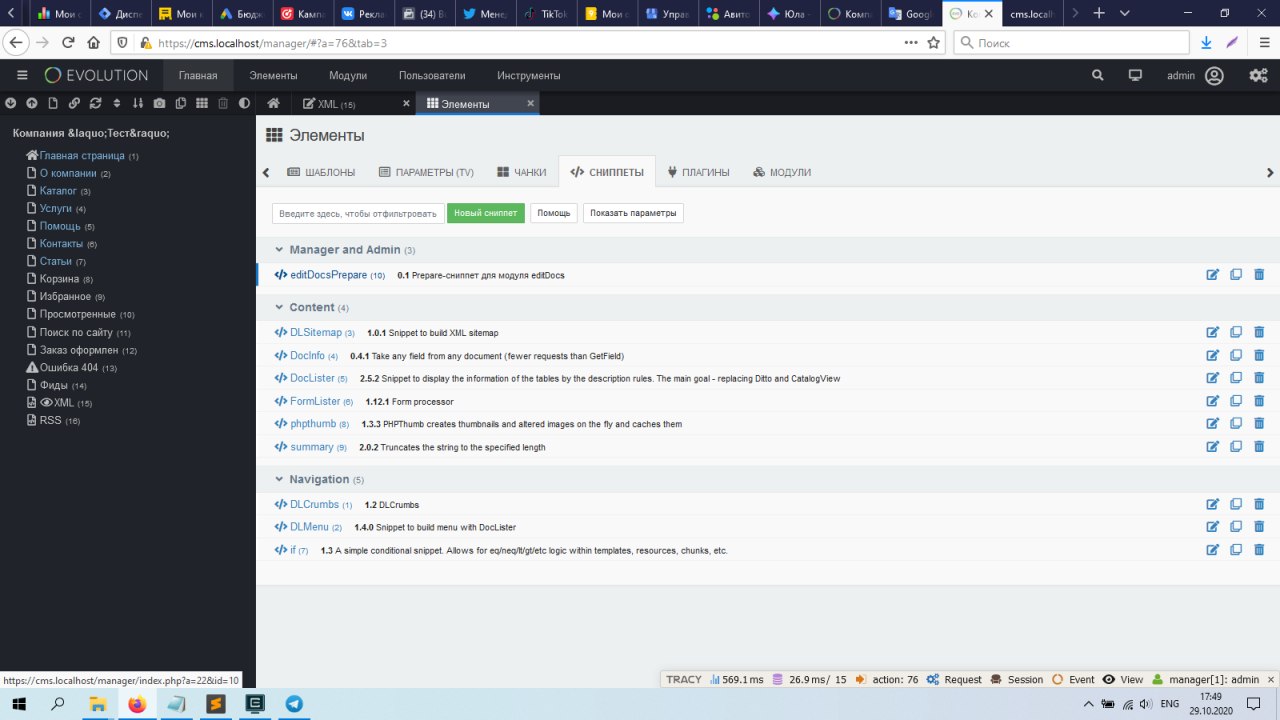Viewport: 1280px width, 720px height.
Task: Duplicate the DLCrumbs snippet
Action: point(1236,504)
